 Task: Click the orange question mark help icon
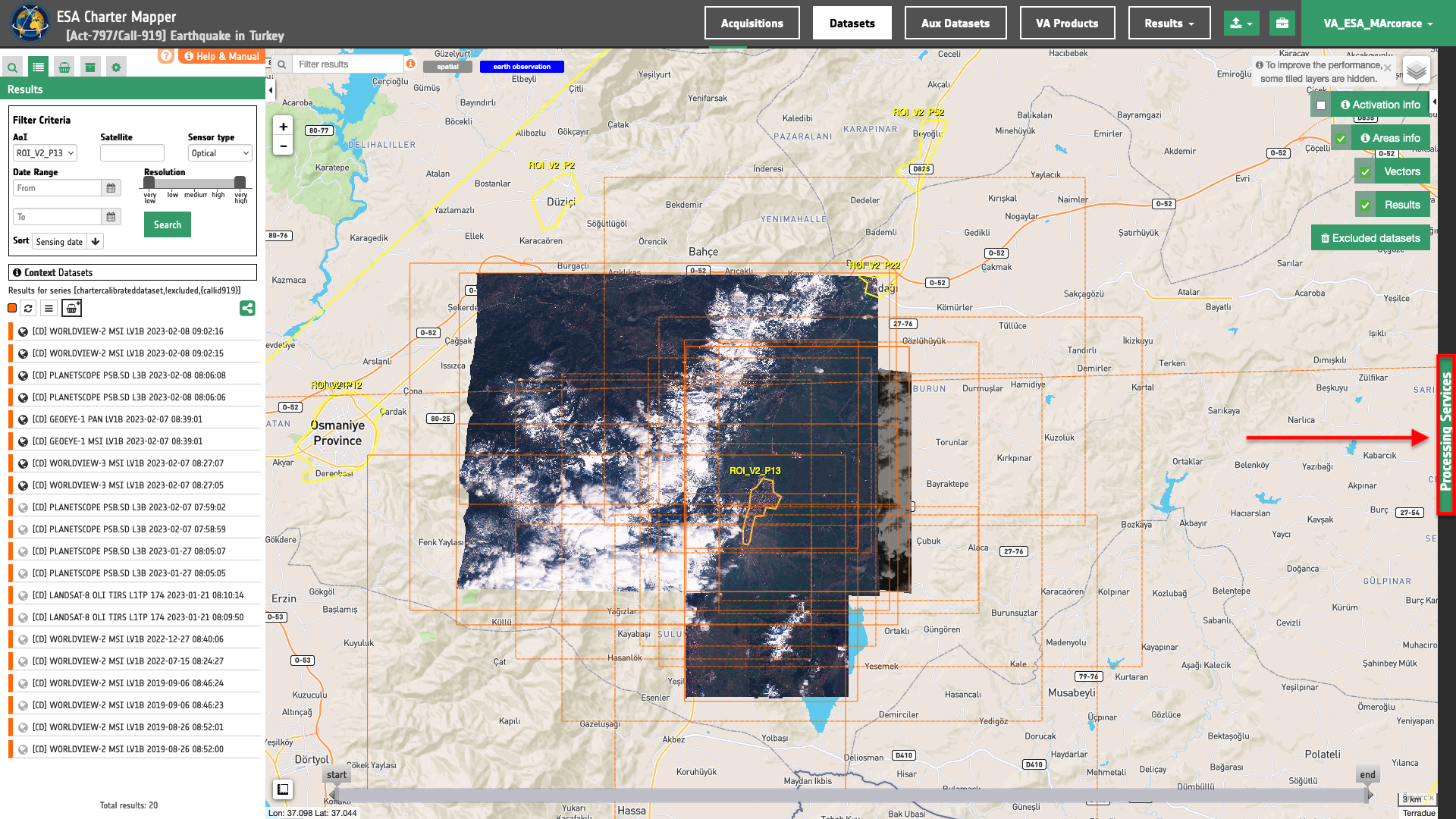[x=166, y=55]
